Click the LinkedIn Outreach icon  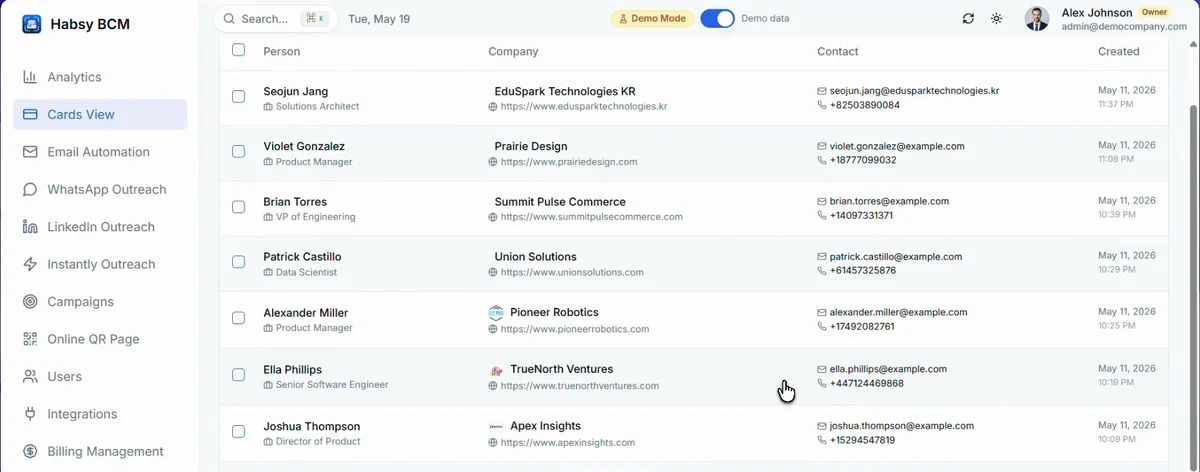point(30,227)
